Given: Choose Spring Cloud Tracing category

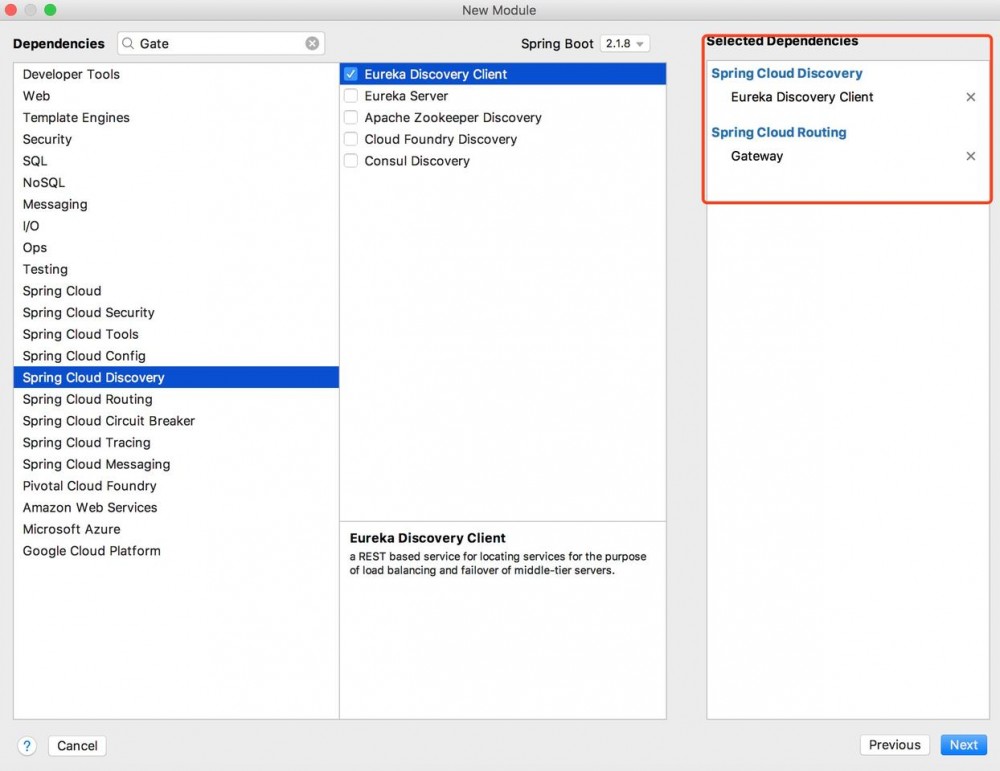Looking at the screenshot, I should click(x=176, y=443).
